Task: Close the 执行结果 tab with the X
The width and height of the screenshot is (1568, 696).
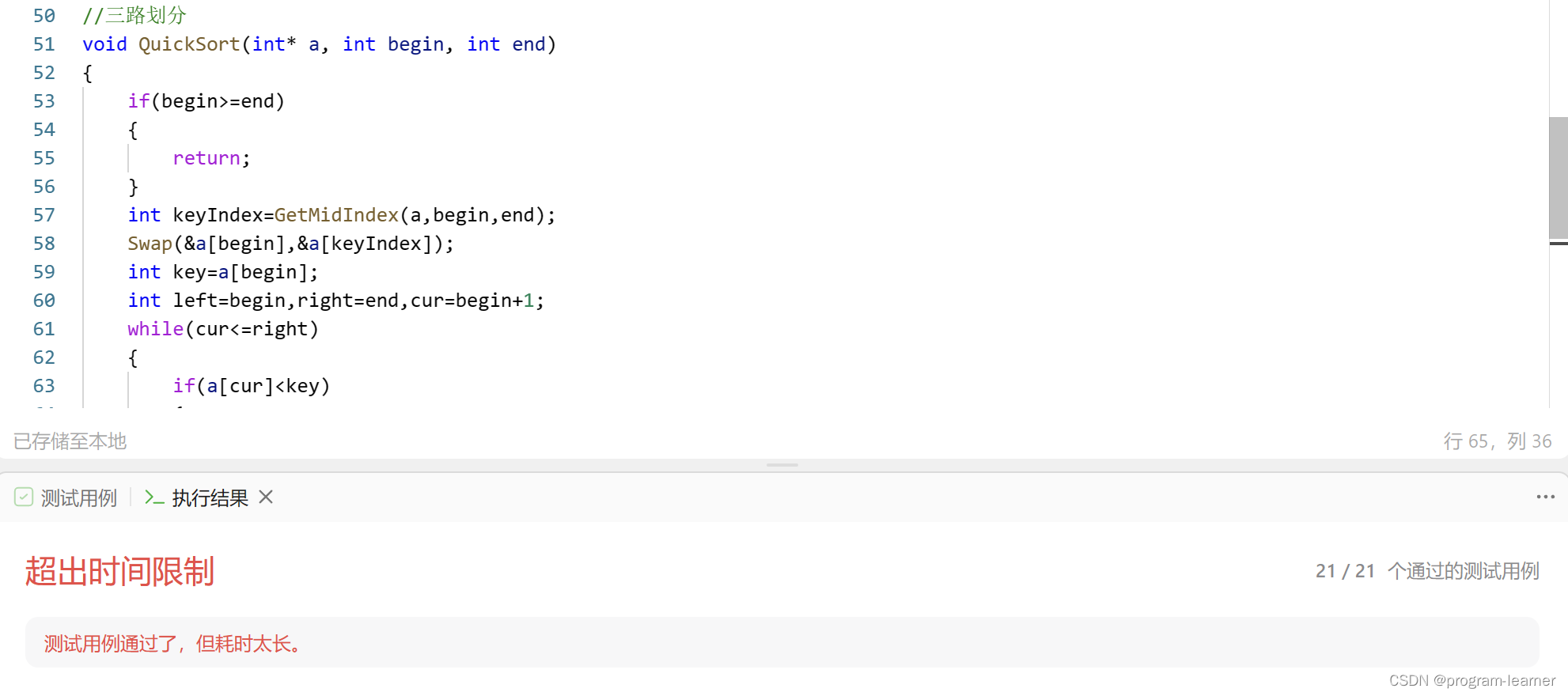Action: (x=266, y=497)
